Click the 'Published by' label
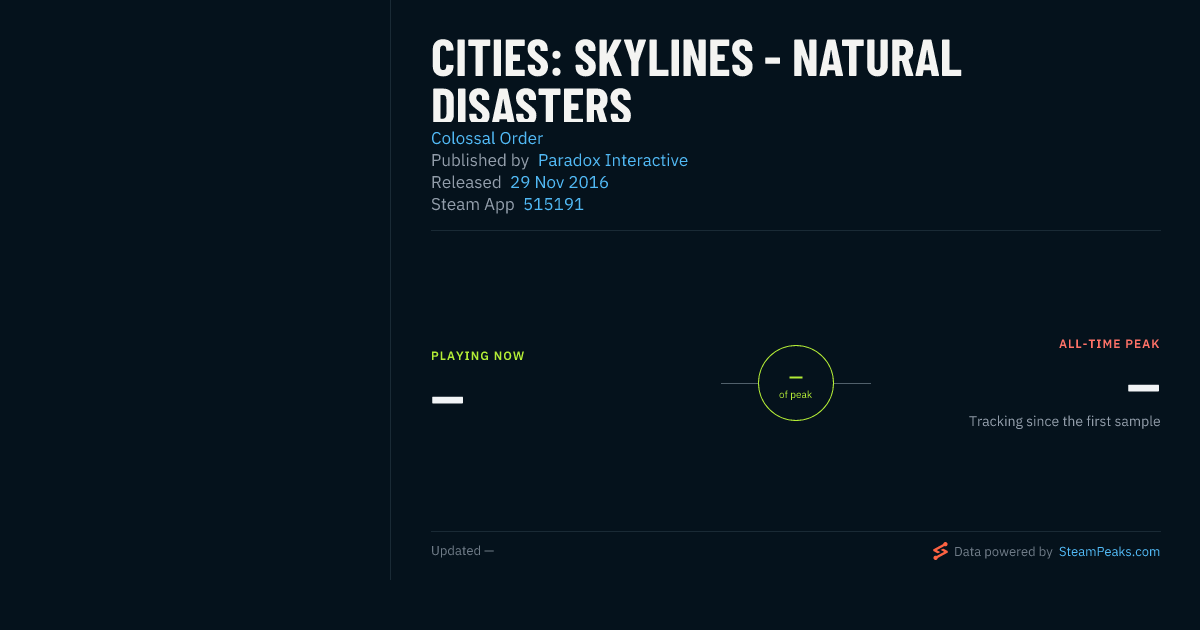1200x630 pixels. [480, 160]
